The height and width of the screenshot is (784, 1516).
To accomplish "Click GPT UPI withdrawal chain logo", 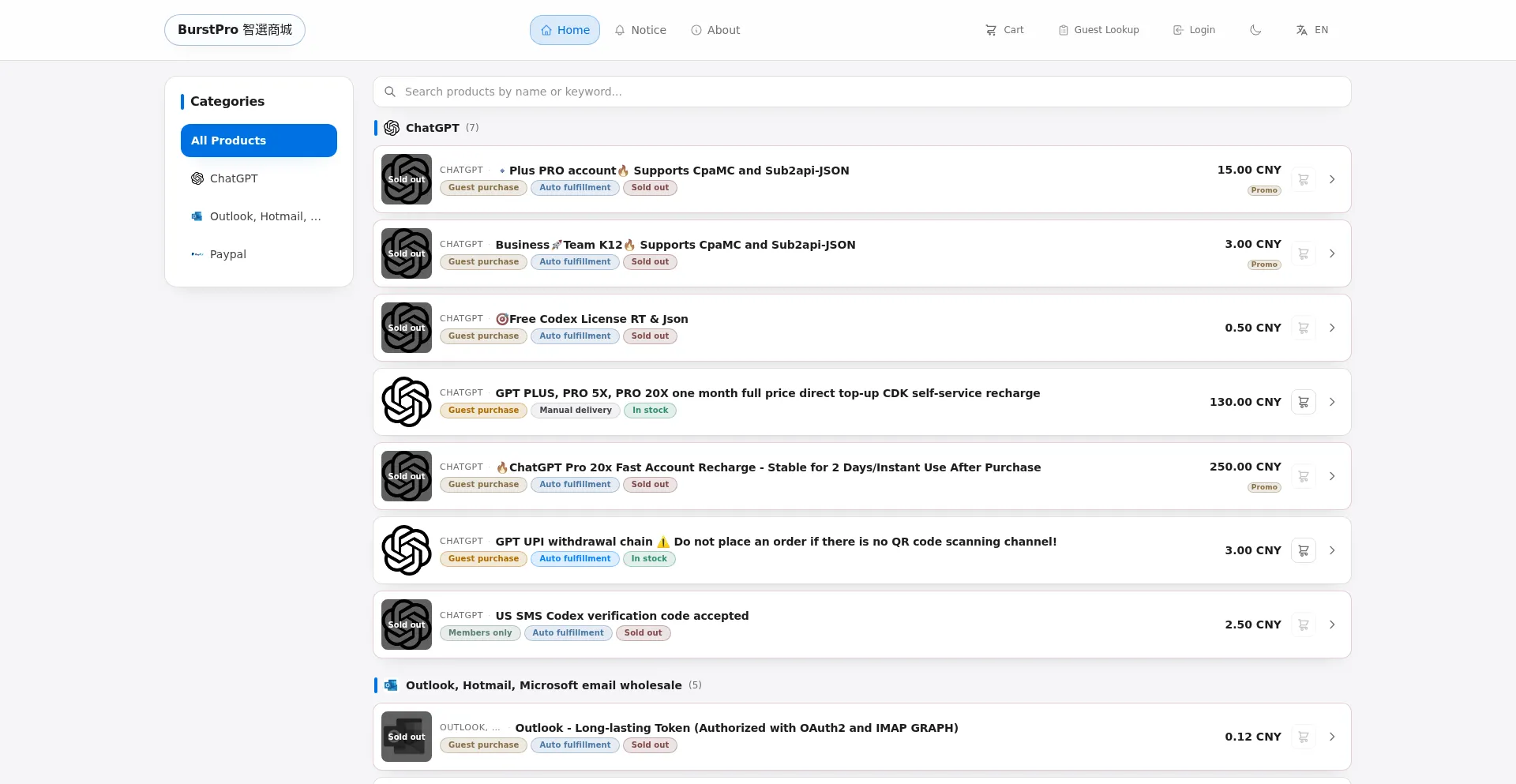I will pos(407,550).
